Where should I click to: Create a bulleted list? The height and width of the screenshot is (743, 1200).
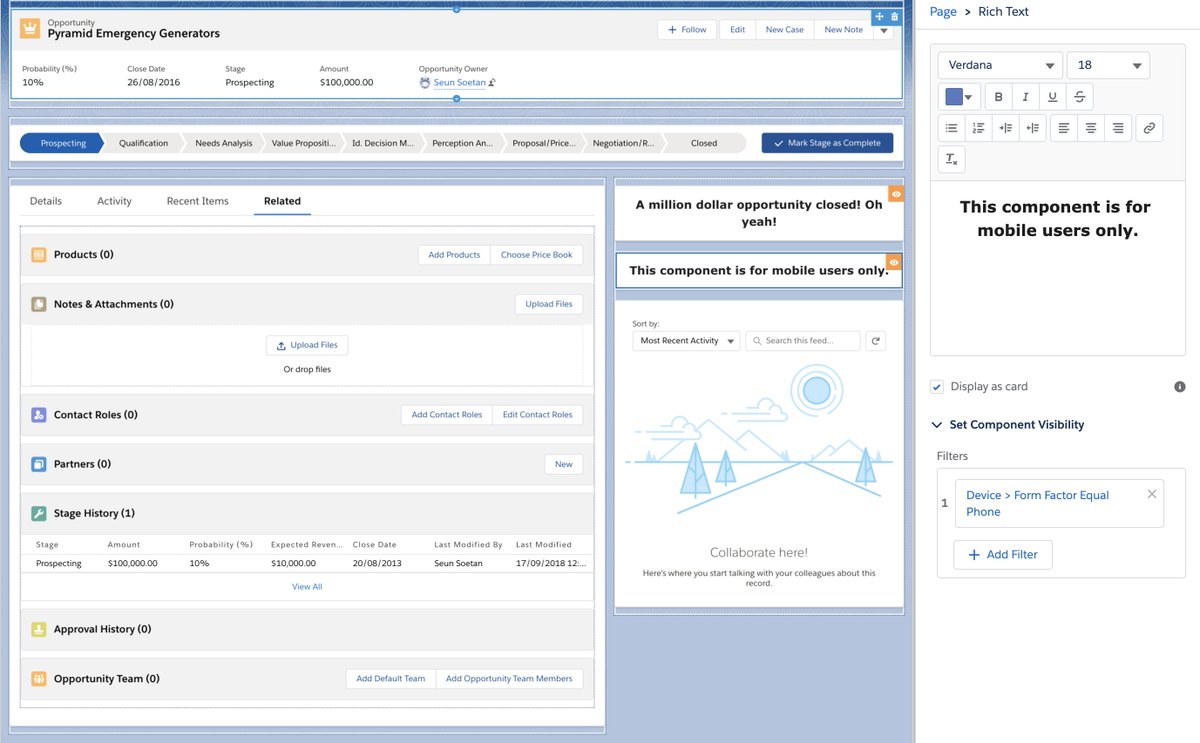coord(950,128)
